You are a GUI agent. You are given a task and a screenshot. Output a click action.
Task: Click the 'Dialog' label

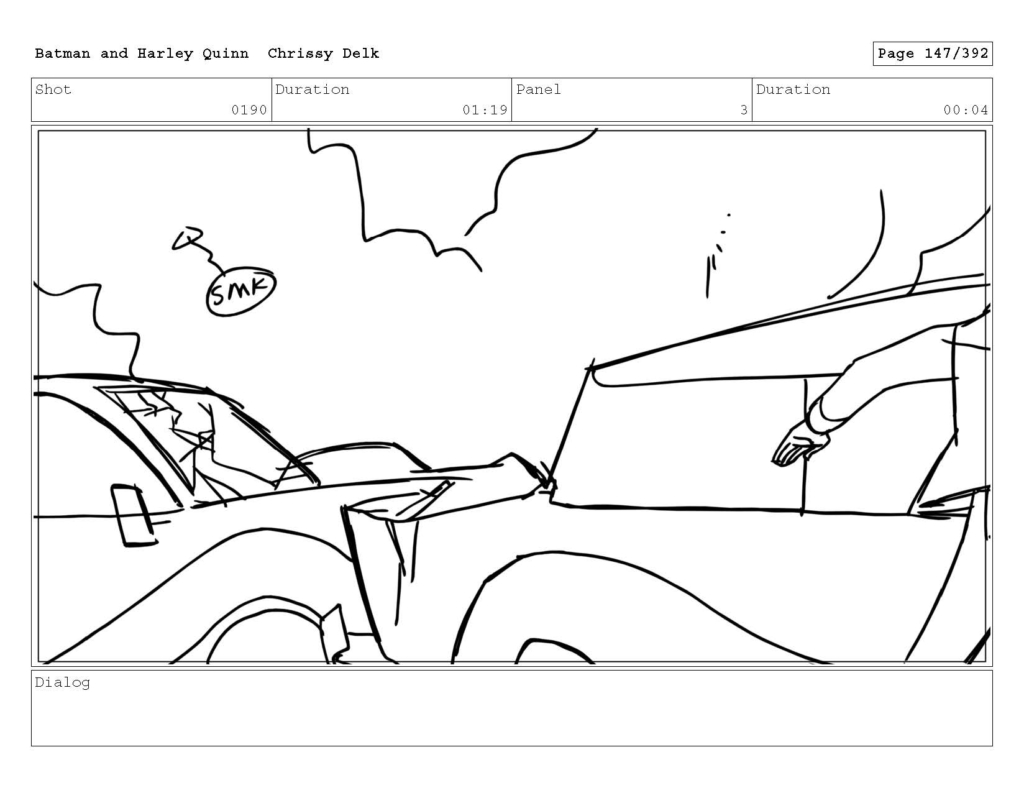[x=63, y=683]
